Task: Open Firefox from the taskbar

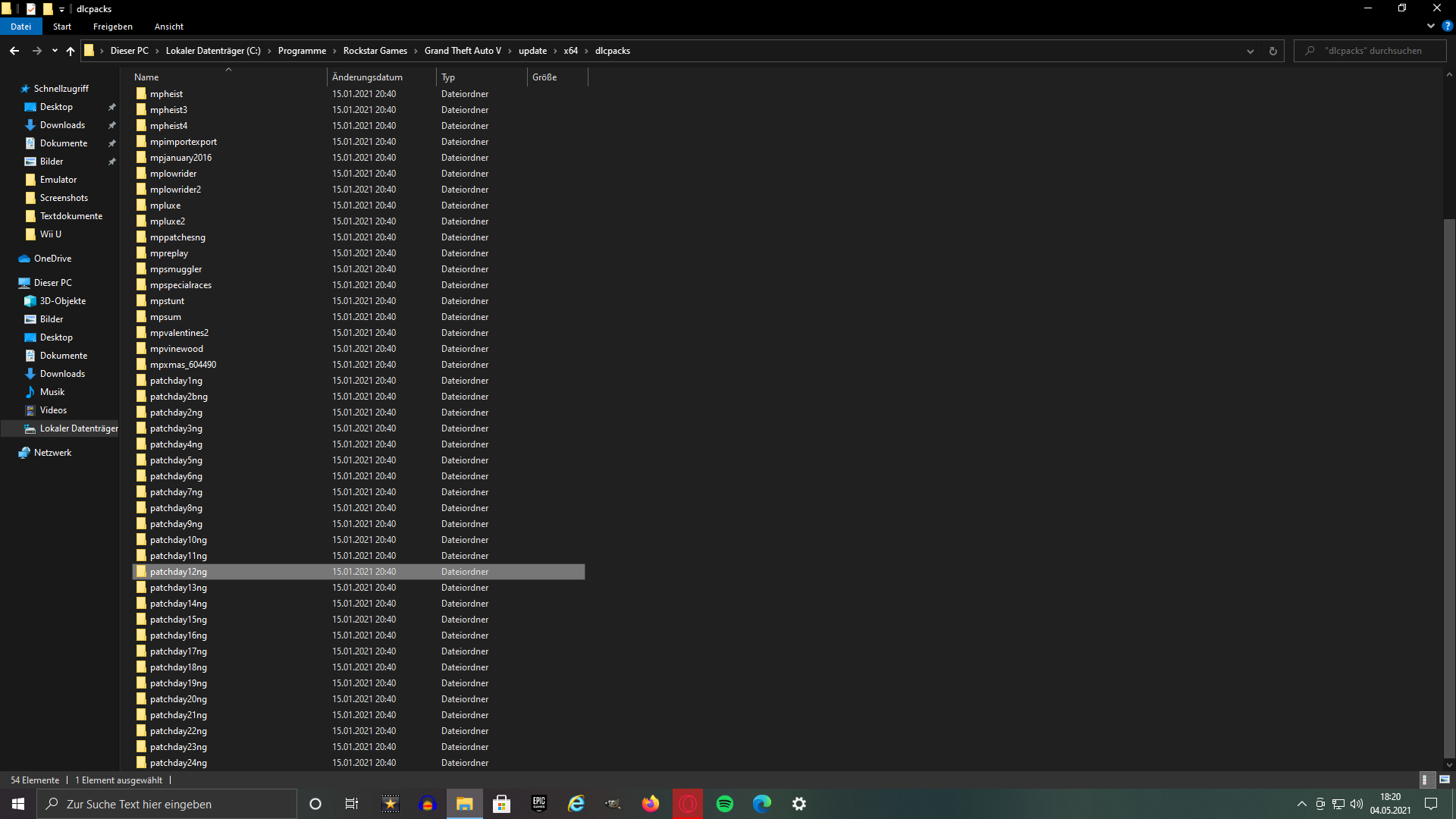Action: 650,804
